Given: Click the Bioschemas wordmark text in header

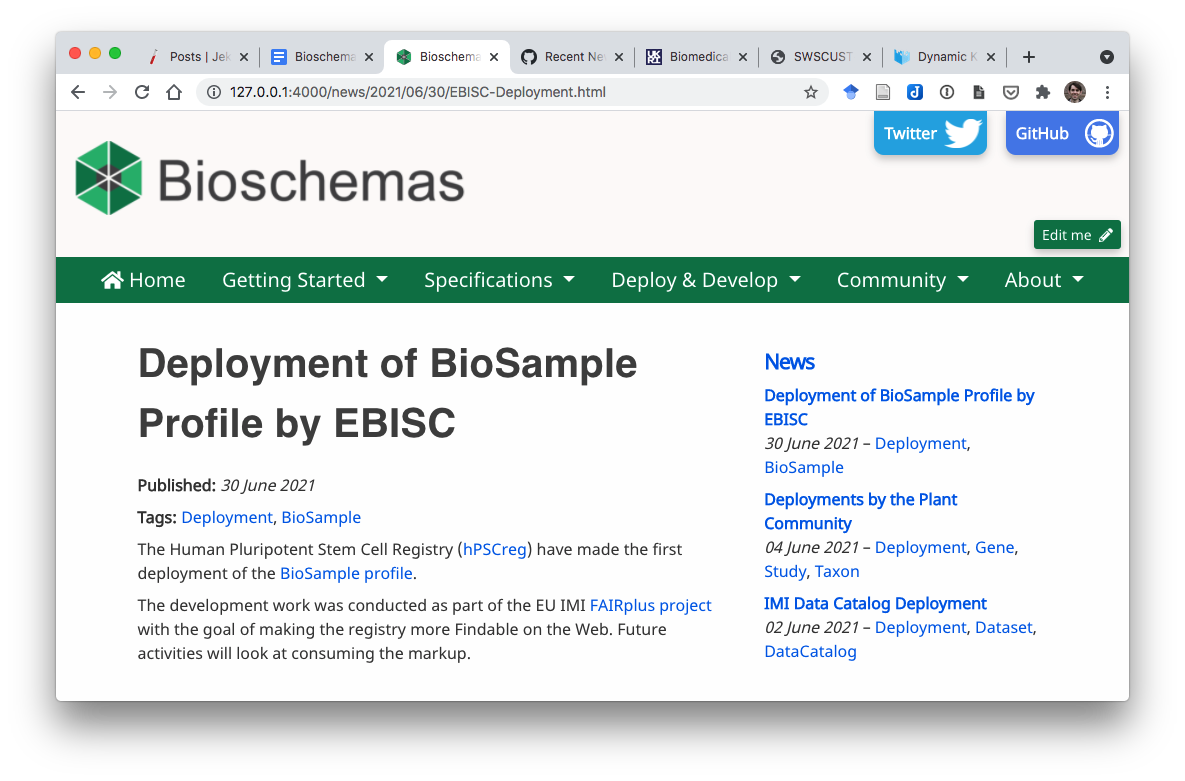Looking at the screenshot, I should coord(311,181).
